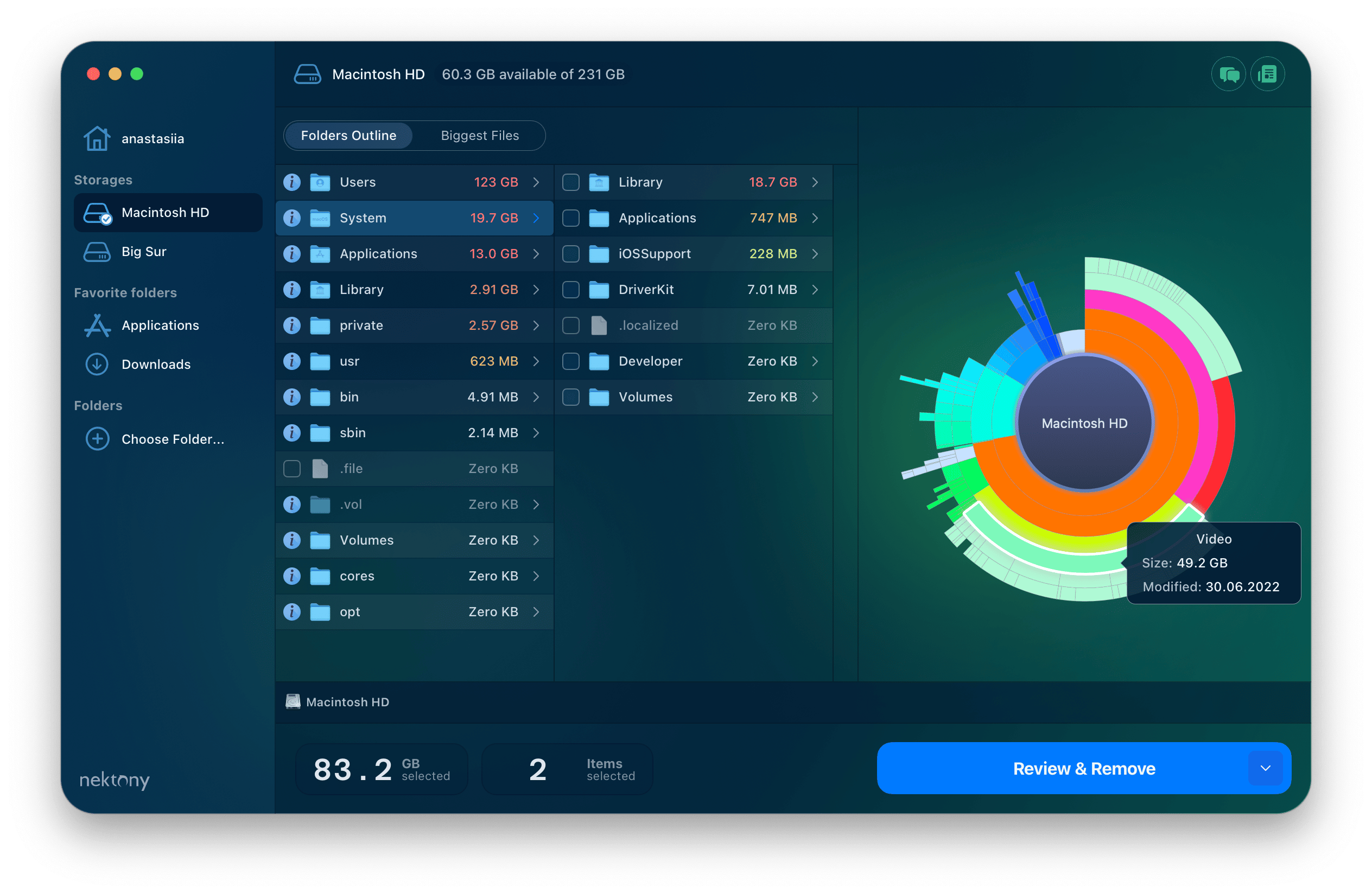Click Choose Folder... label
The height and width of the screenshot is (894, 1372).
click(x=173, y=439)
